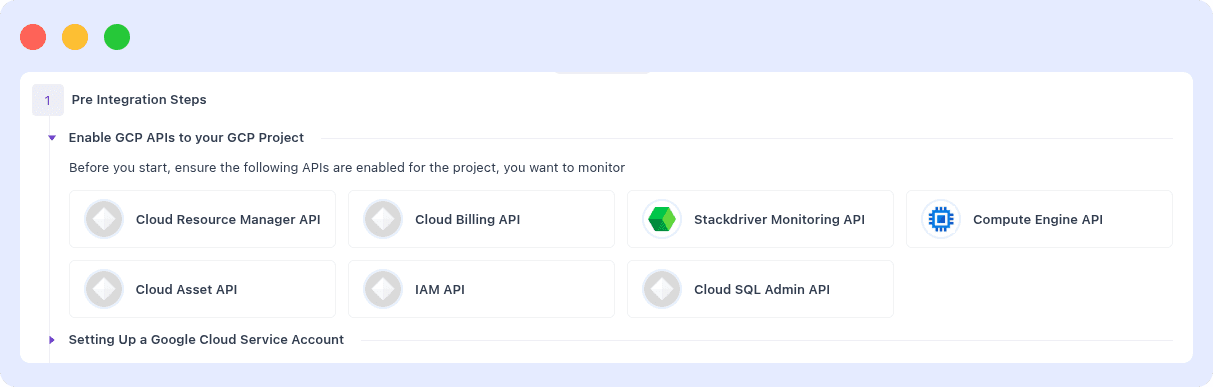Open the Cloud Asset API label

(x=186, y=289)
